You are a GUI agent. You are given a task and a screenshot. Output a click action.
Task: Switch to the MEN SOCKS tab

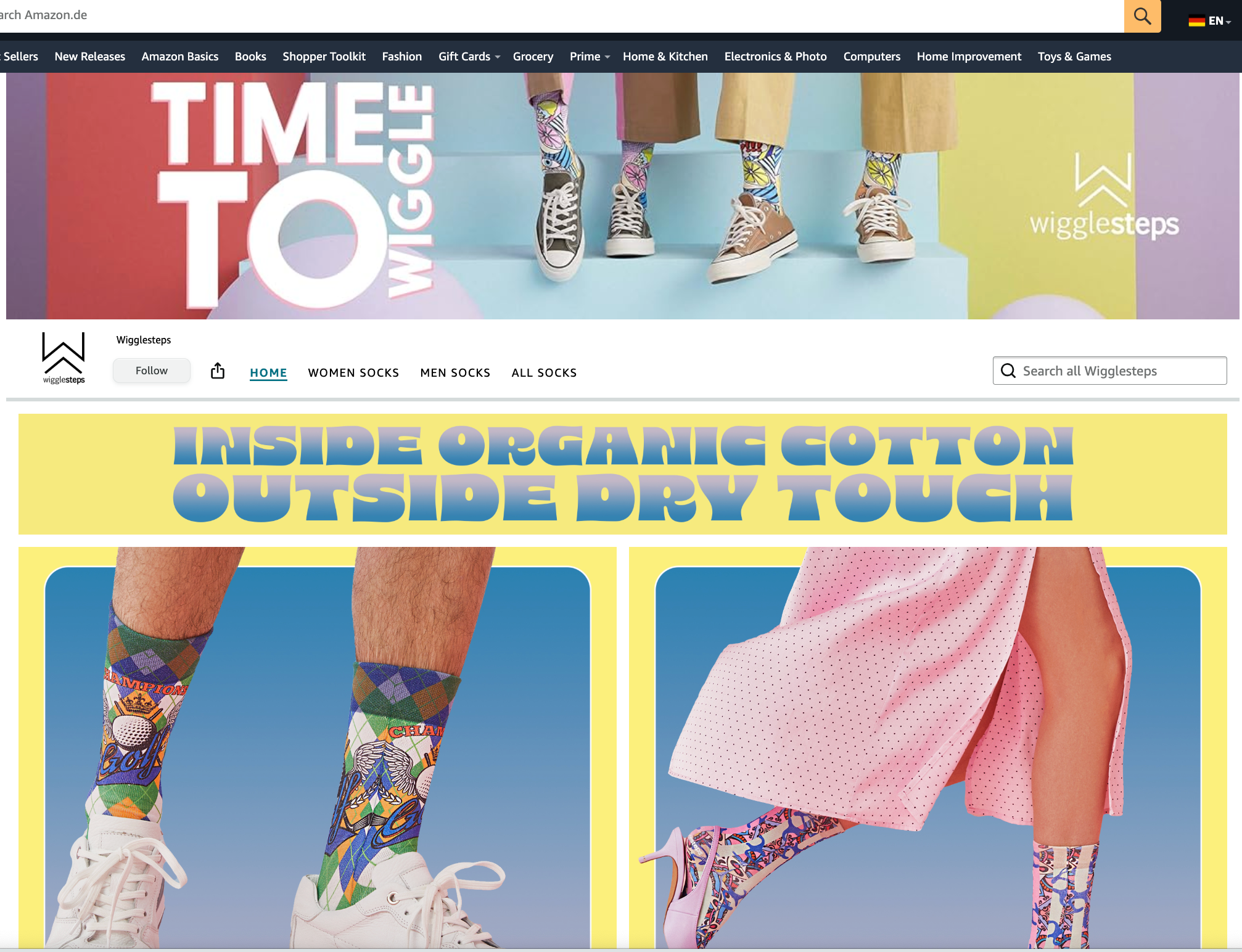pyautogui.click(x=455, y=372)
